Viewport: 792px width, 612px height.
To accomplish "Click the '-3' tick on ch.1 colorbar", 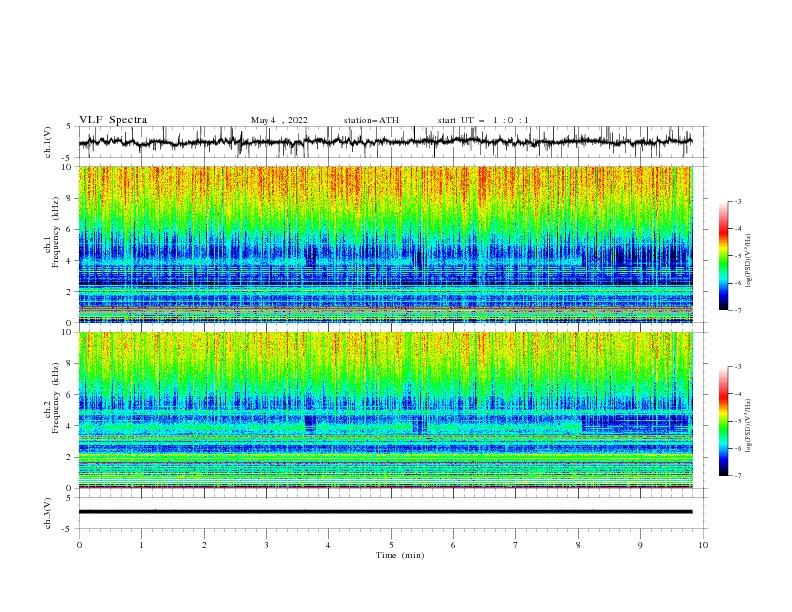I will click(738, 201).
